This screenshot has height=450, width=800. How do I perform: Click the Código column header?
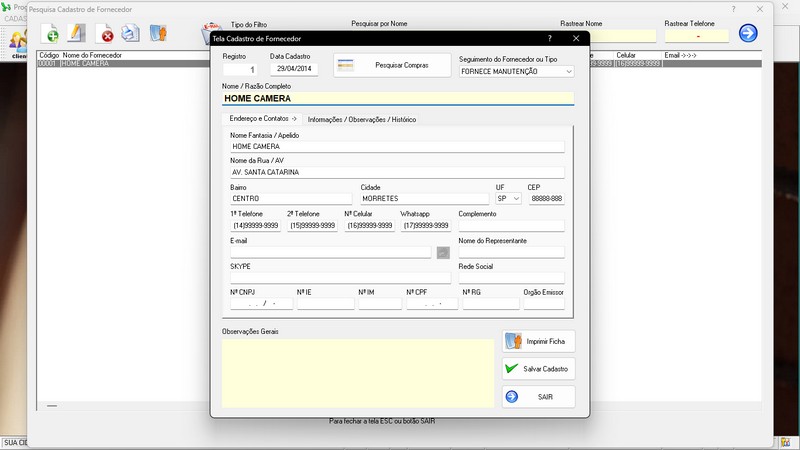(49, 55)
